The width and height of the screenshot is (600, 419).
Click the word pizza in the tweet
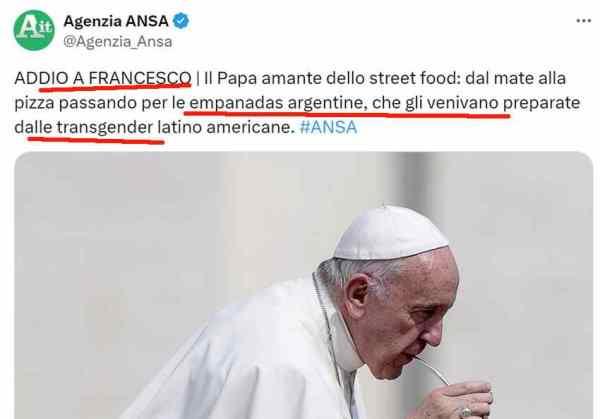coord(34,103)
